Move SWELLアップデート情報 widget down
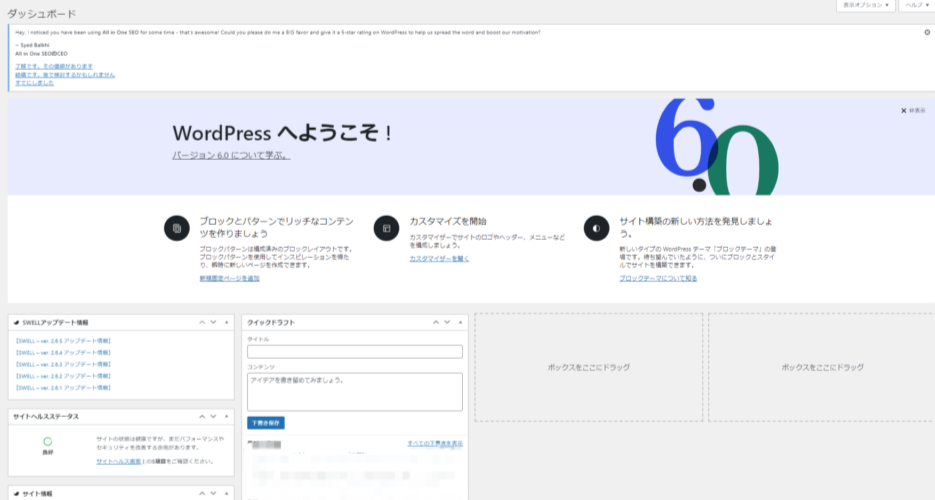935x500 pixels. [213, 322]
